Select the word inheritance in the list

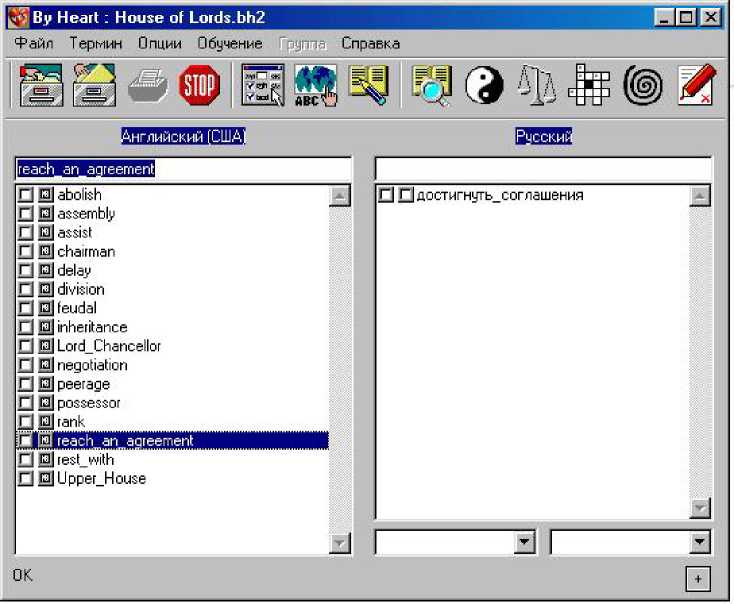click(x=92, y=327)
